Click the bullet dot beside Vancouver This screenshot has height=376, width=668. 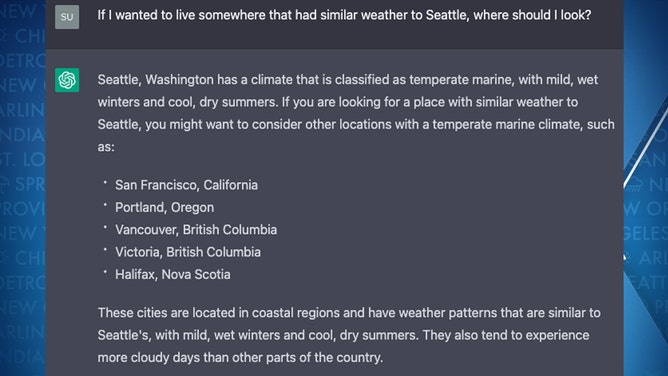(105, 227)
